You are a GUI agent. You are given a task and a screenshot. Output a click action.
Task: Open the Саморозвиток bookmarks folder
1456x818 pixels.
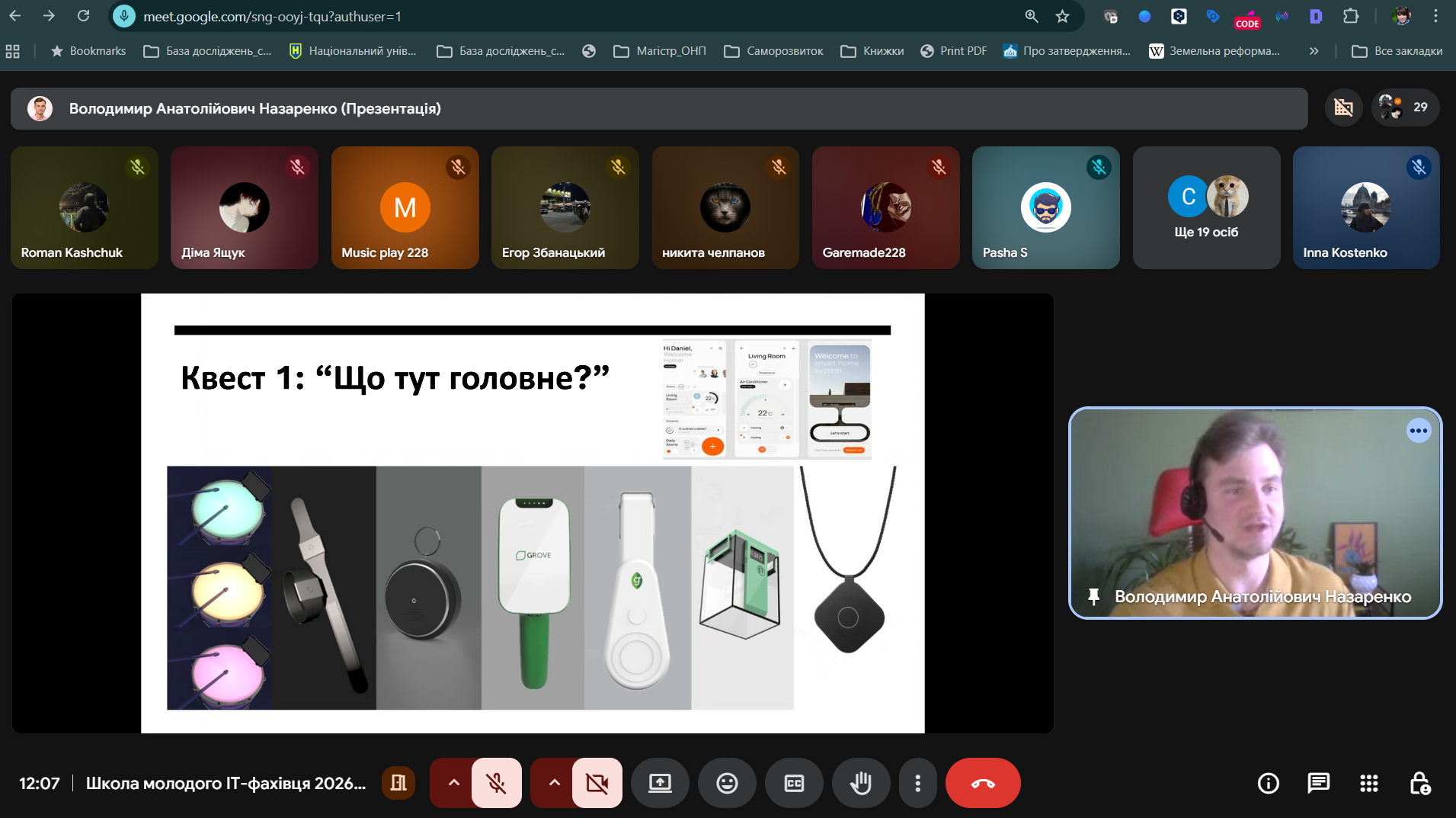coord(773,51)
